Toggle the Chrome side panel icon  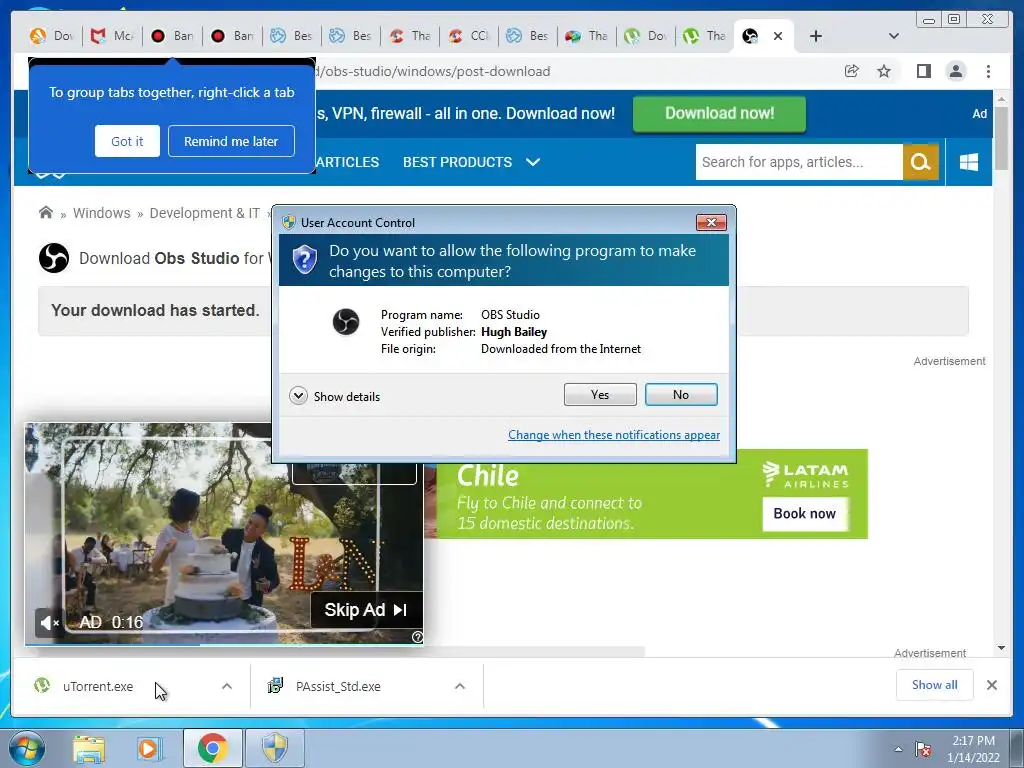tap(923, 71)
